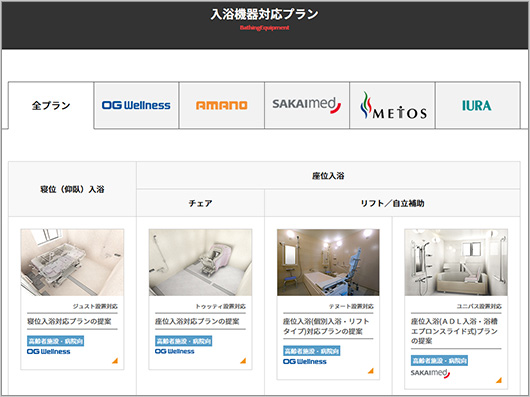This screenshot has height=397, width=530.
Task: Click ジュスト設置対応 label
Action: click(x=95, y=306)
